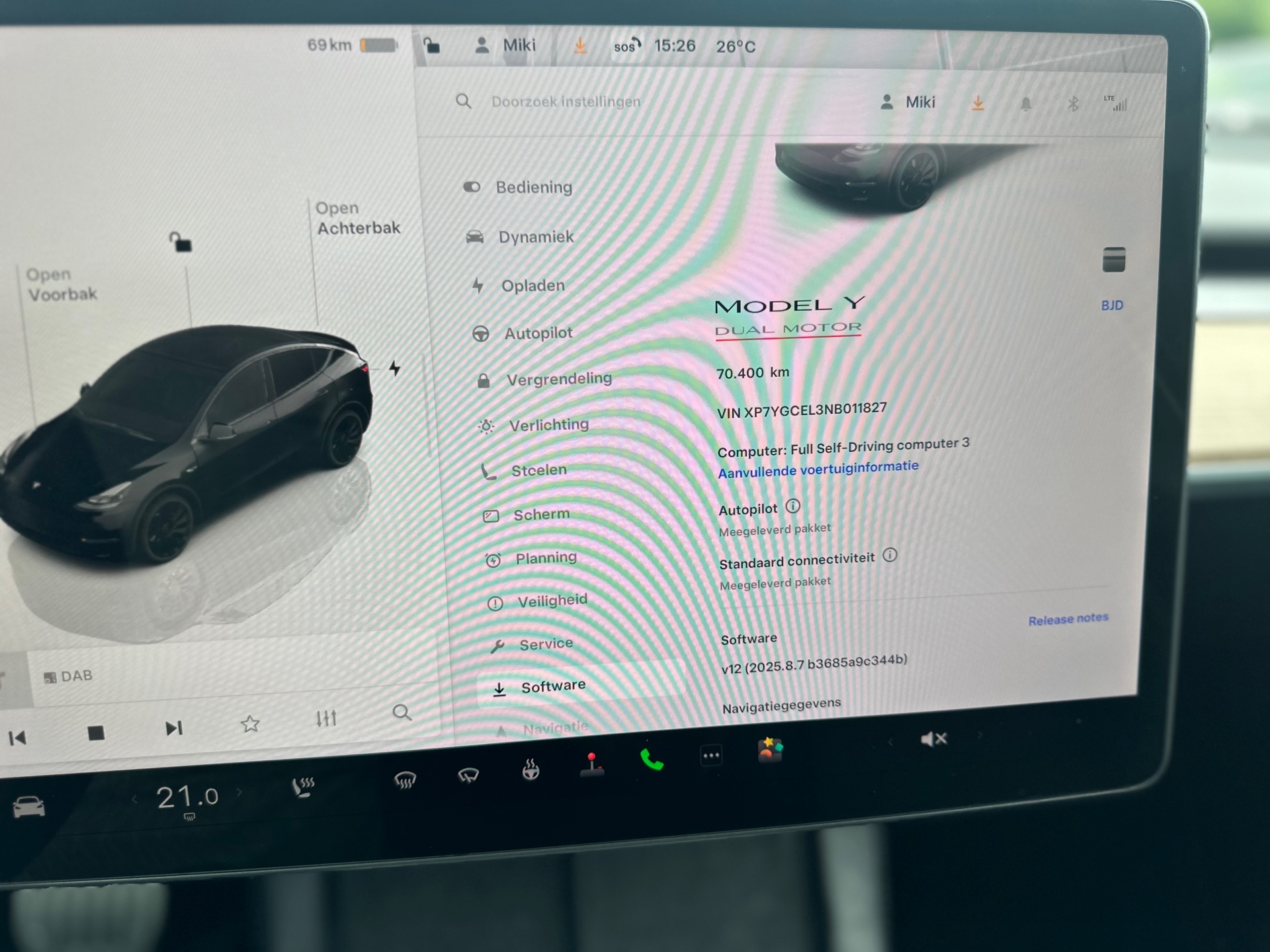
Task: Tap the car controls icon
Action: (29, 807)
